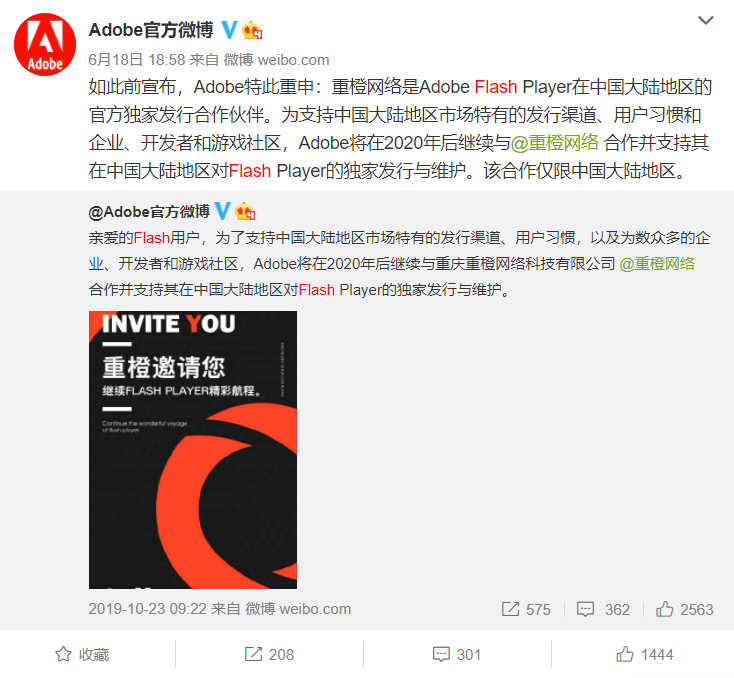734x678 pixels.
Task: Click the repost icon showing 575
Action: (526, 609)
